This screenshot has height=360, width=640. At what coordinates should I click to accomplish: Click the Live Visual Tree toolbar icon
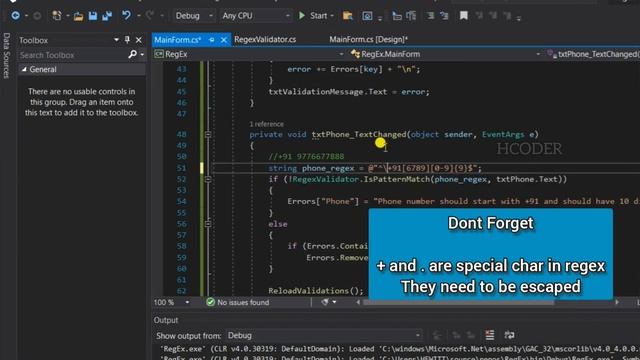367,16
